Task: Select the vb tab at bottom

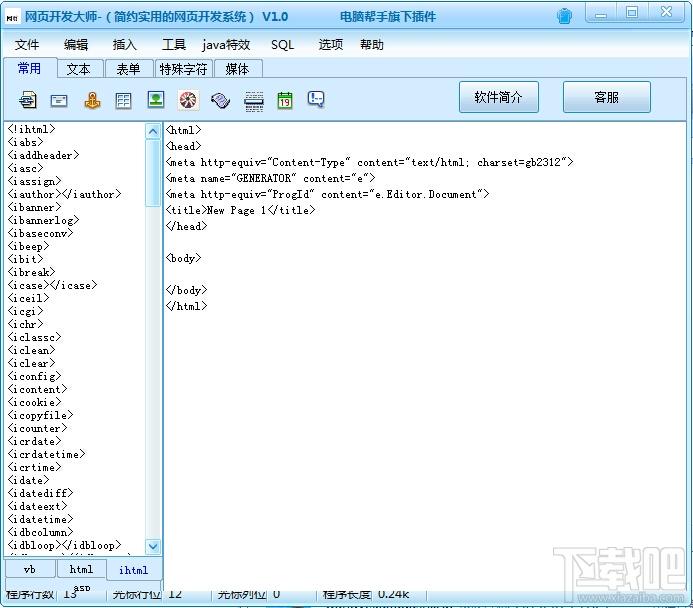Action: [x=30, y=569]
